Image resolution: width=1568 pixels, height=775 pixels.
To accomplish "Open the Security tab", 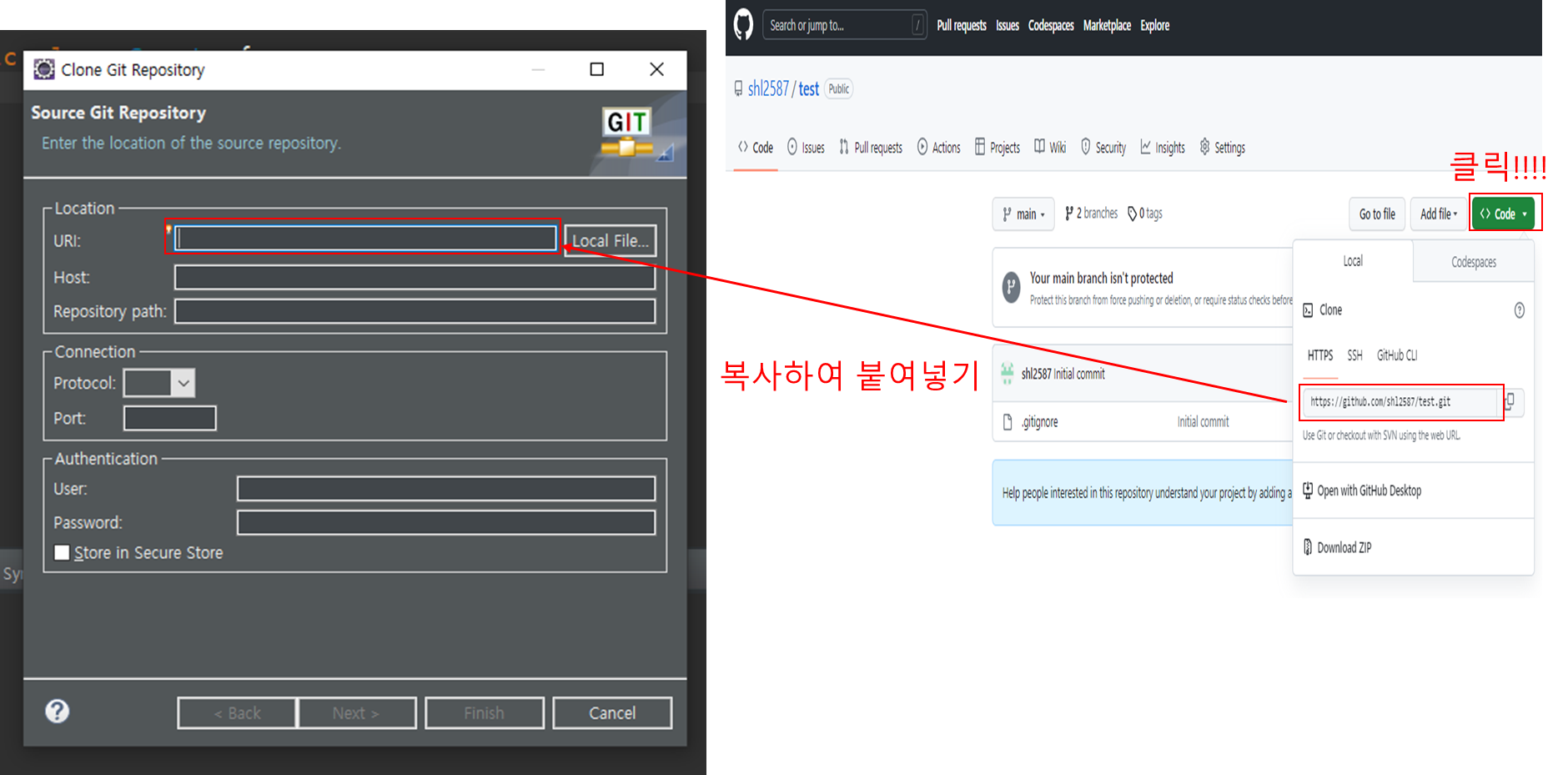I will point(1103,148).
